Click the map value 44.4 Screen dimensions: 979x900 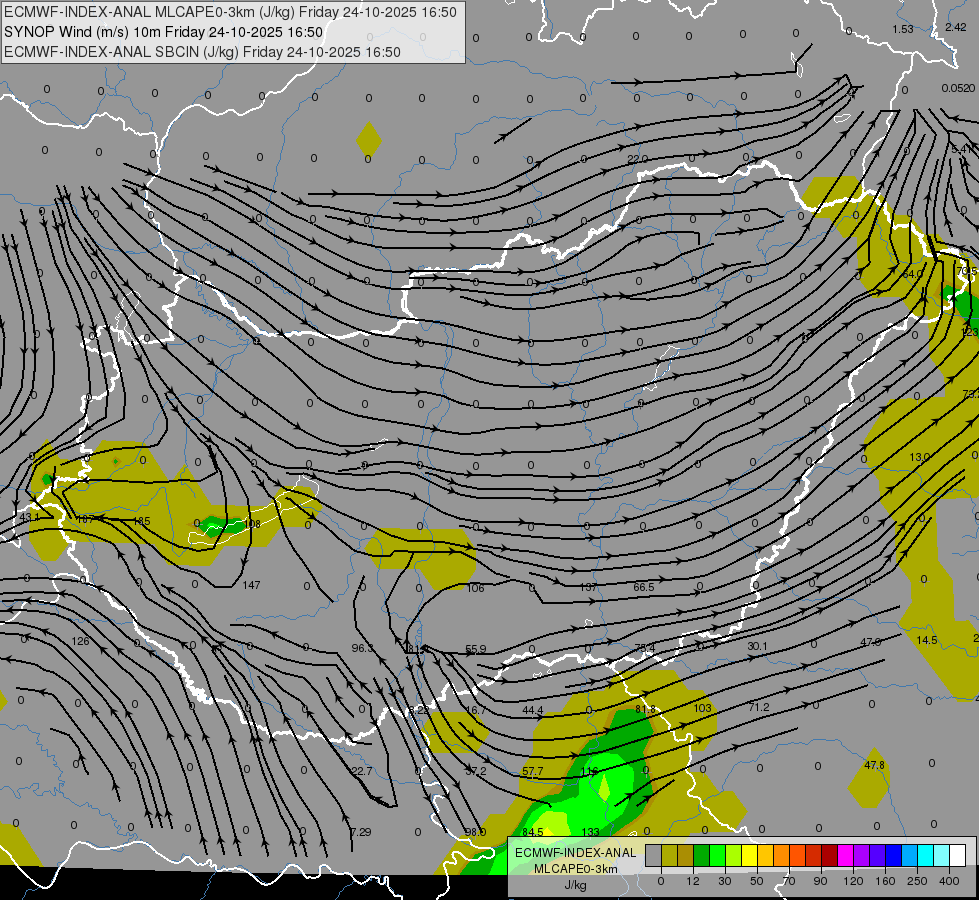click(533, 710)
